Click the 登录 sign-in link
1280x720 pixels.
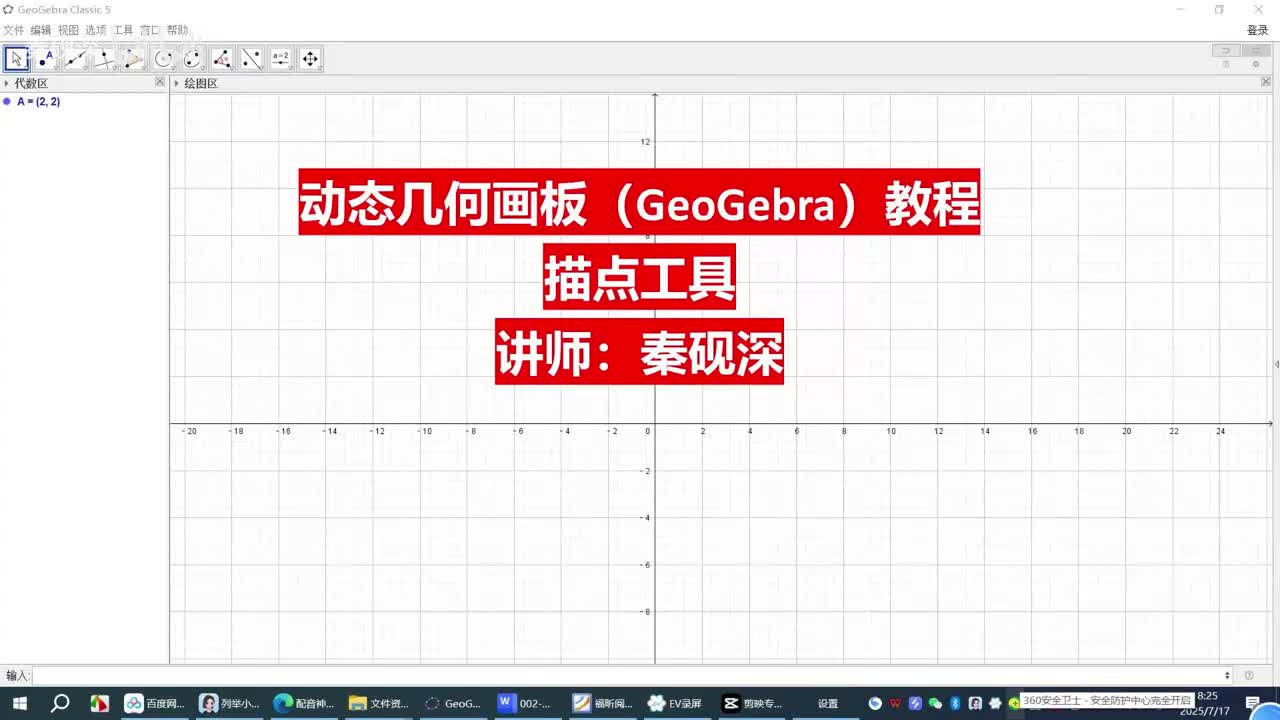pyautogui.click(x=1257, y=31)
